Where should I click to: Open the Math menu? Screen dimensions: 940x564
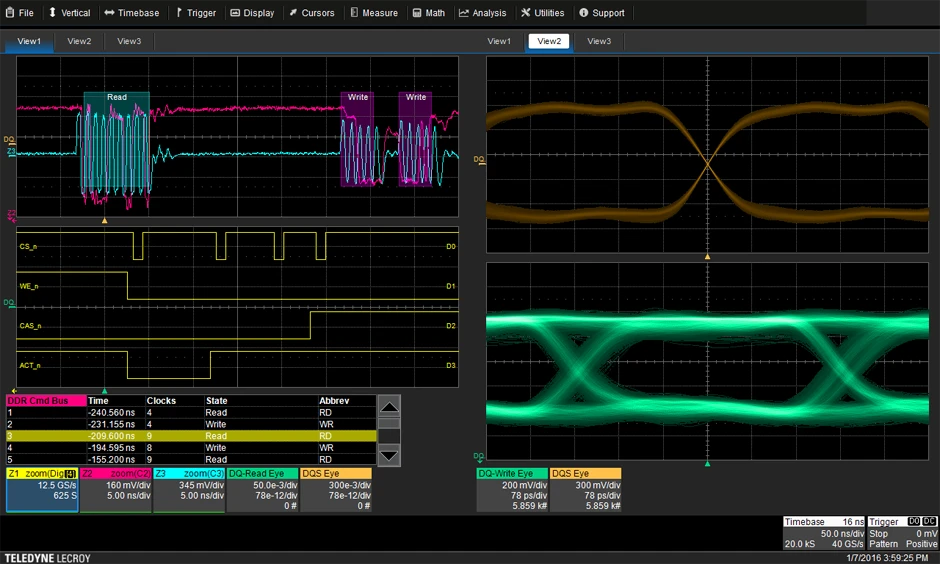(428, 13)
